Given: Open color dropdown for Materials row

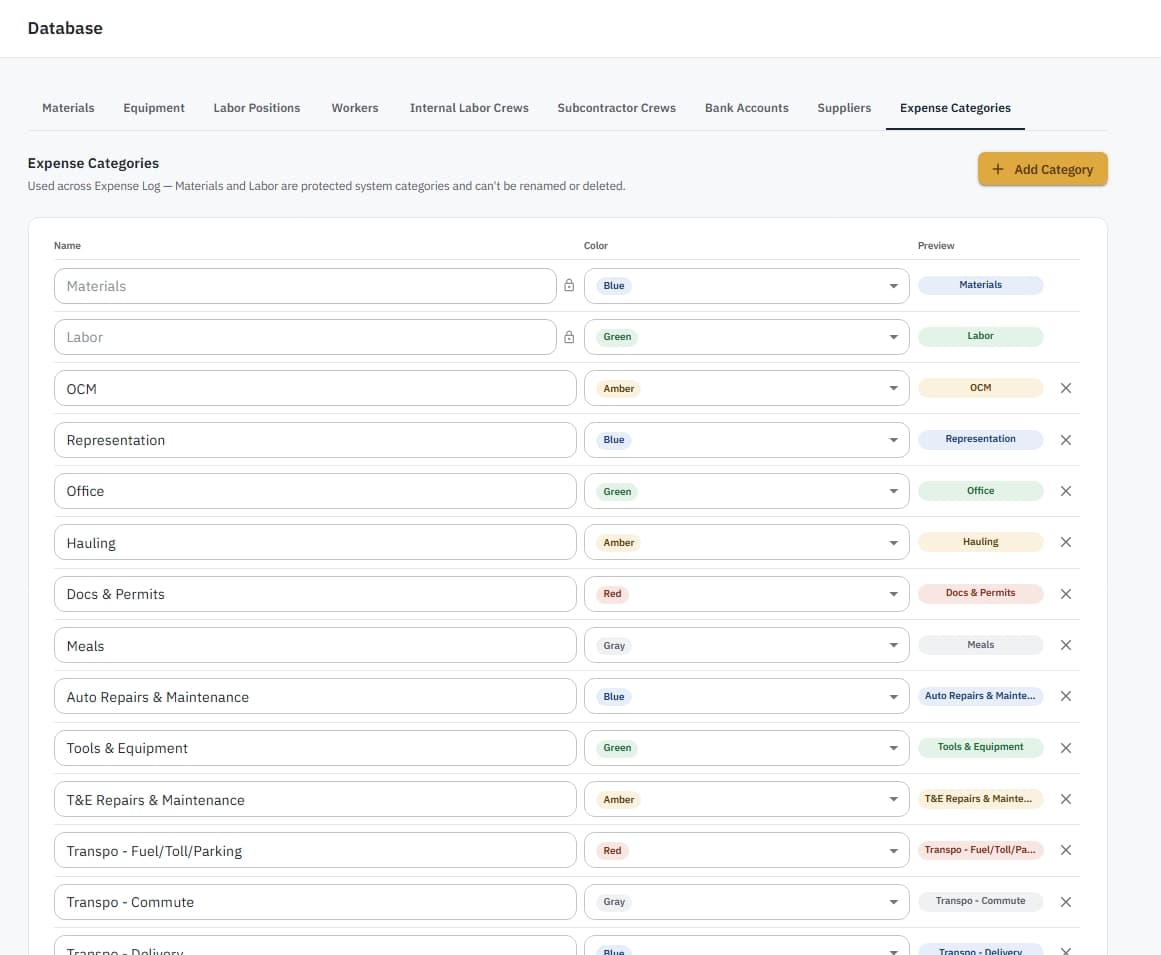Looking at the screenshot, I should 746,286.
